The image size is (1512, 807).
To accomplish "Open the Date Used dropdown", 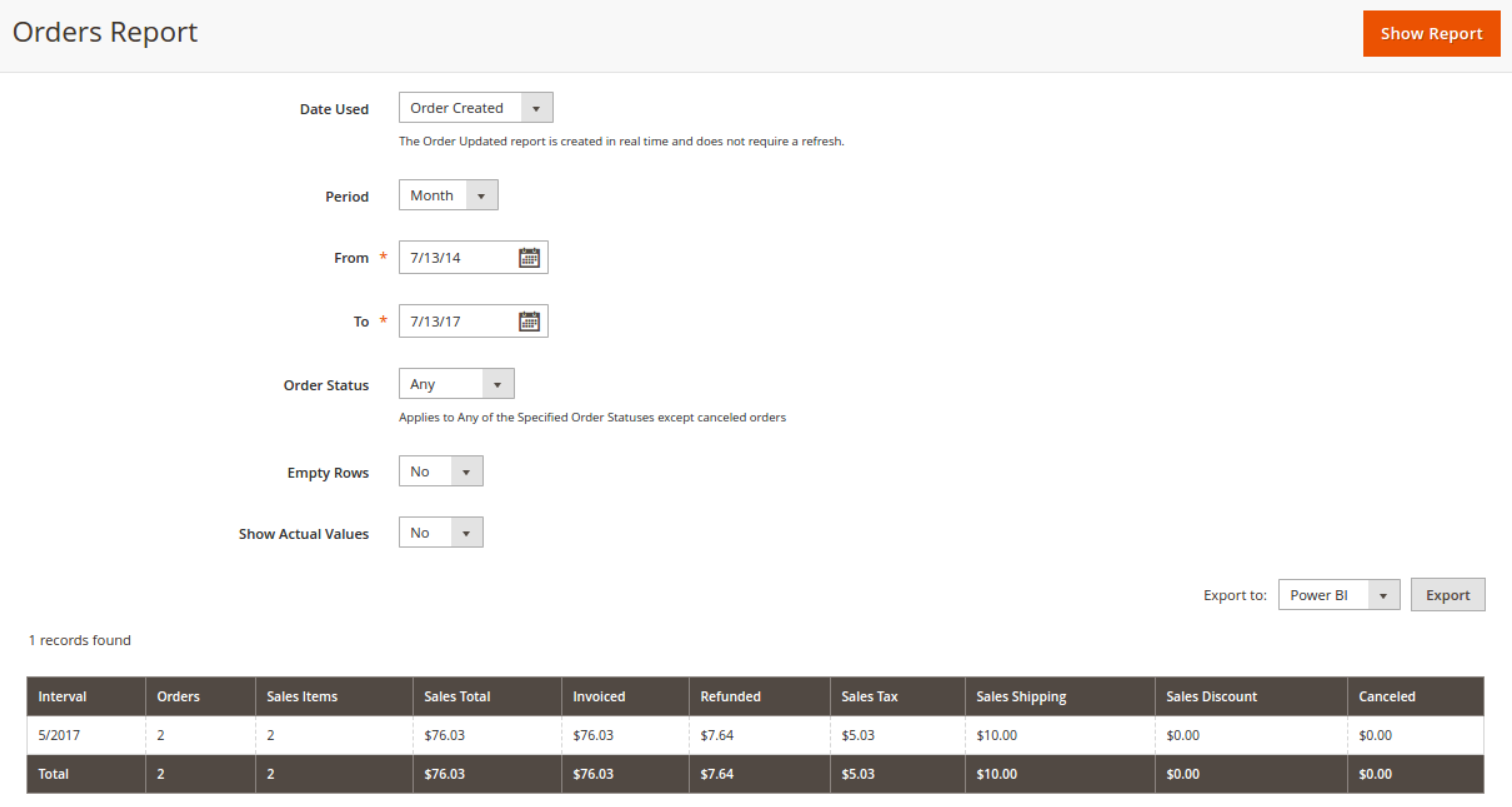I will 476,108.
